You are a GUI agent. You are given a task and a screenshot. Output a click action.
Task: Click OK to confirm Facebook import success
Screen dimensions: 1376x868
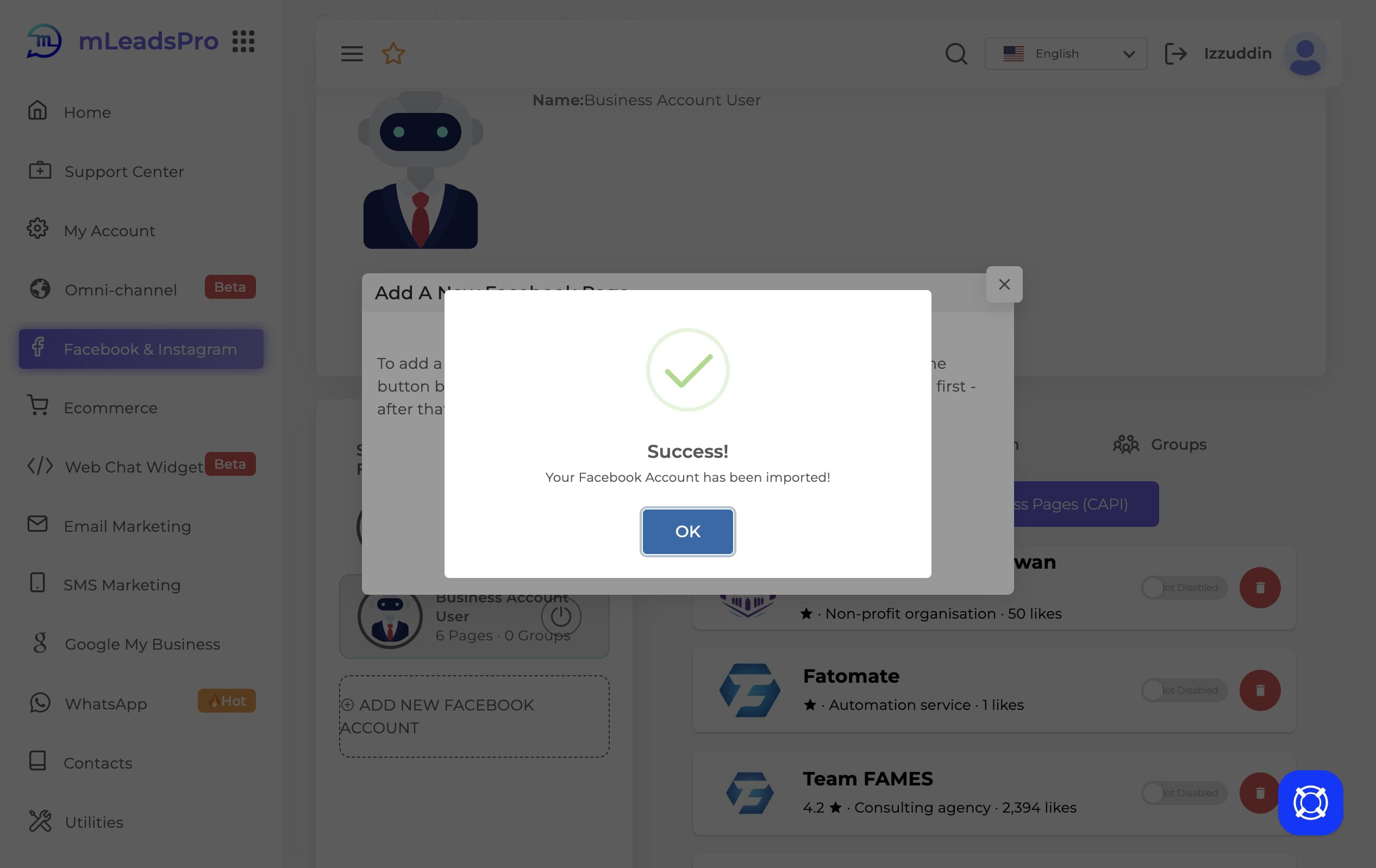coord(687,531)
